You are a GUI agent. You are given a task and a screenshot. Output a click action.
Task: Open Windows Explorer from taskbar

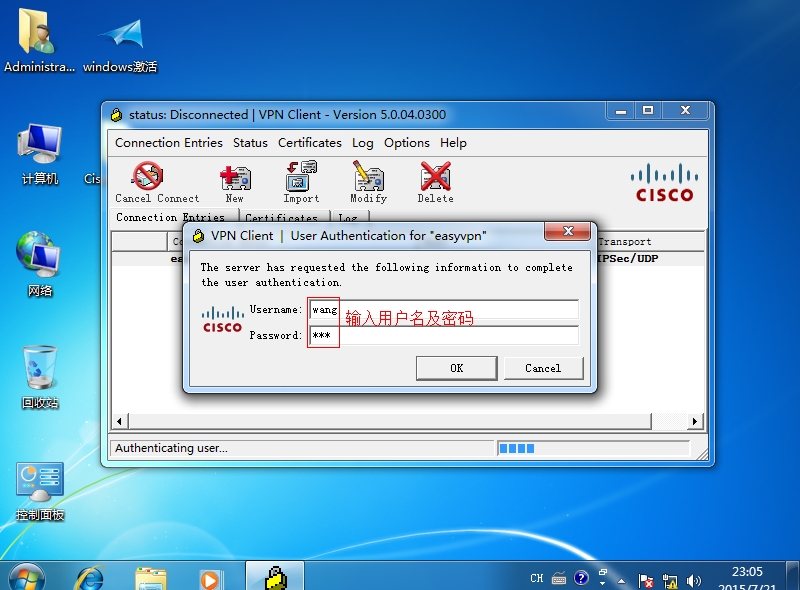[x=151, y=579]
